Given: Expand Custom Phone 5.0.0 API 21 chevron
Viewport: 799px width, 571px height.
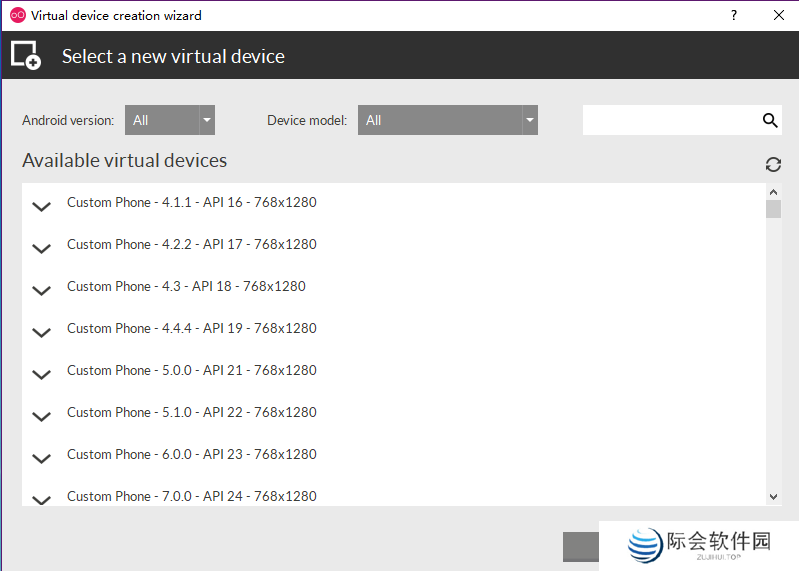Looking at the screenshot, I should click(x=41, y=375).
